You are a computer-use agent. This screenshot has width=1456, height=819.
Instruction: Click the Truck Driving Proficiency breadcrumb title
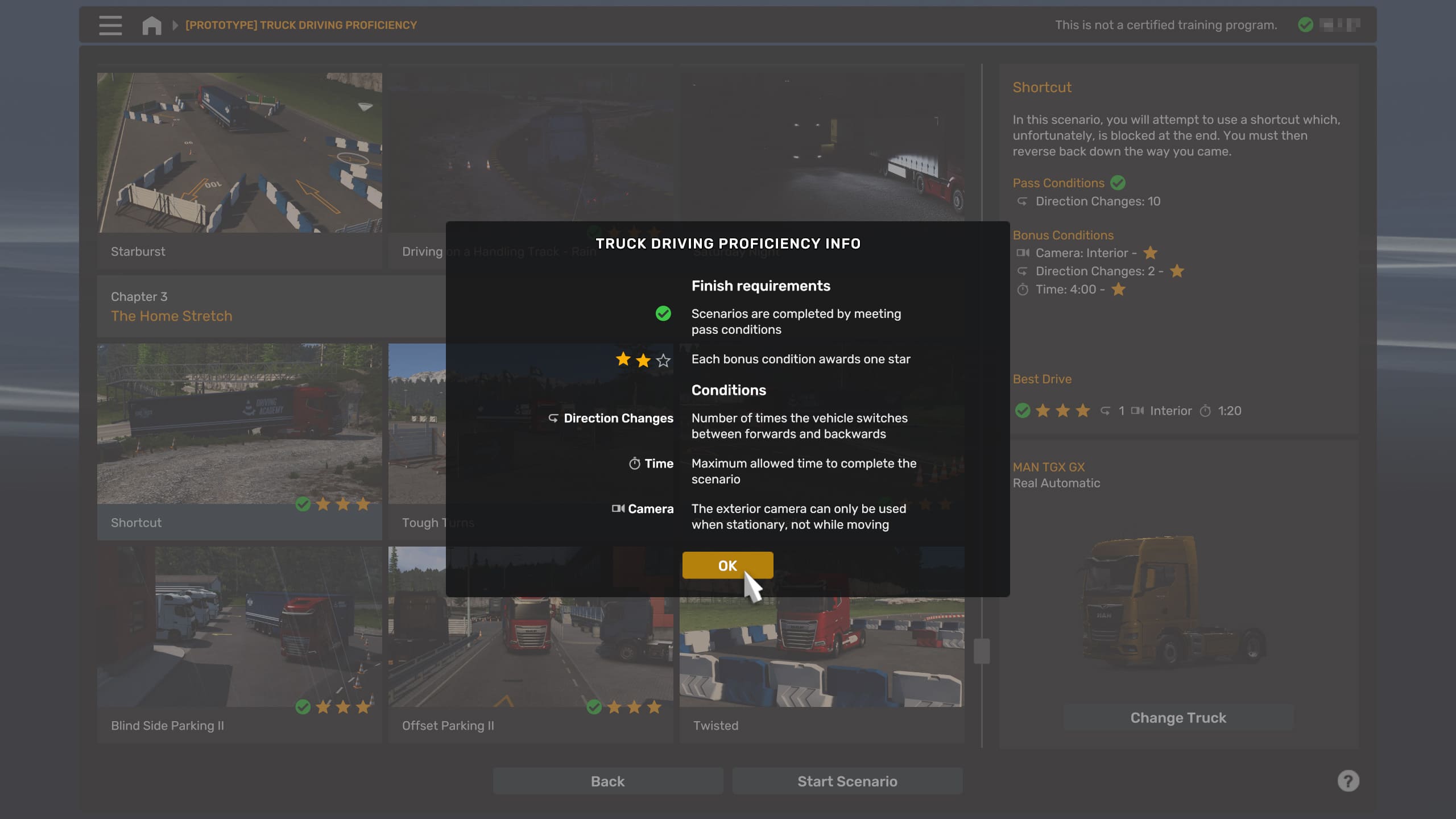click(301, 26)
